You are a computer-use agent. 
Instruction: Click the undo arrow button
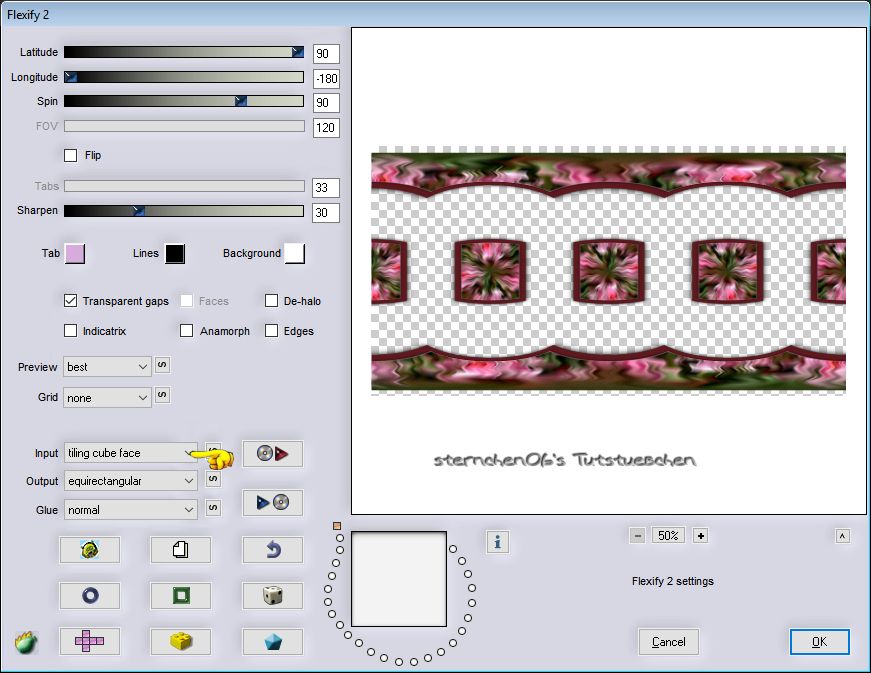(272, 549)
